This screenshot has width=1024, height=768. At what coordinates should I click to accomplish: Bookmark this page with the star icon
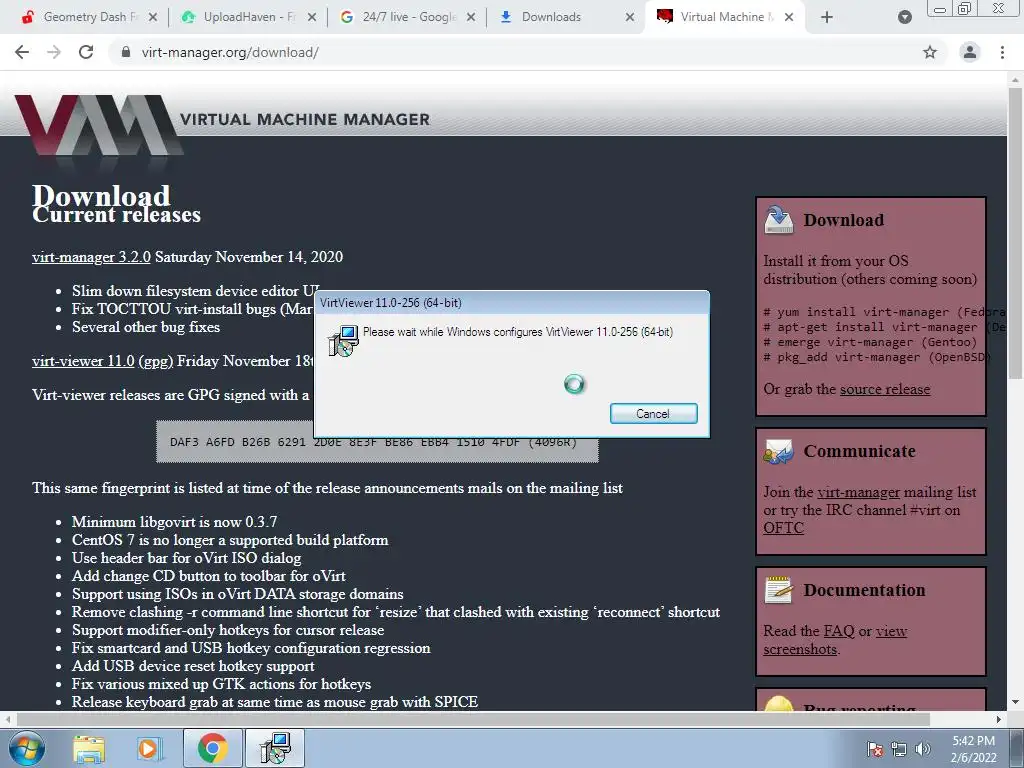click(x=930, y=52)
